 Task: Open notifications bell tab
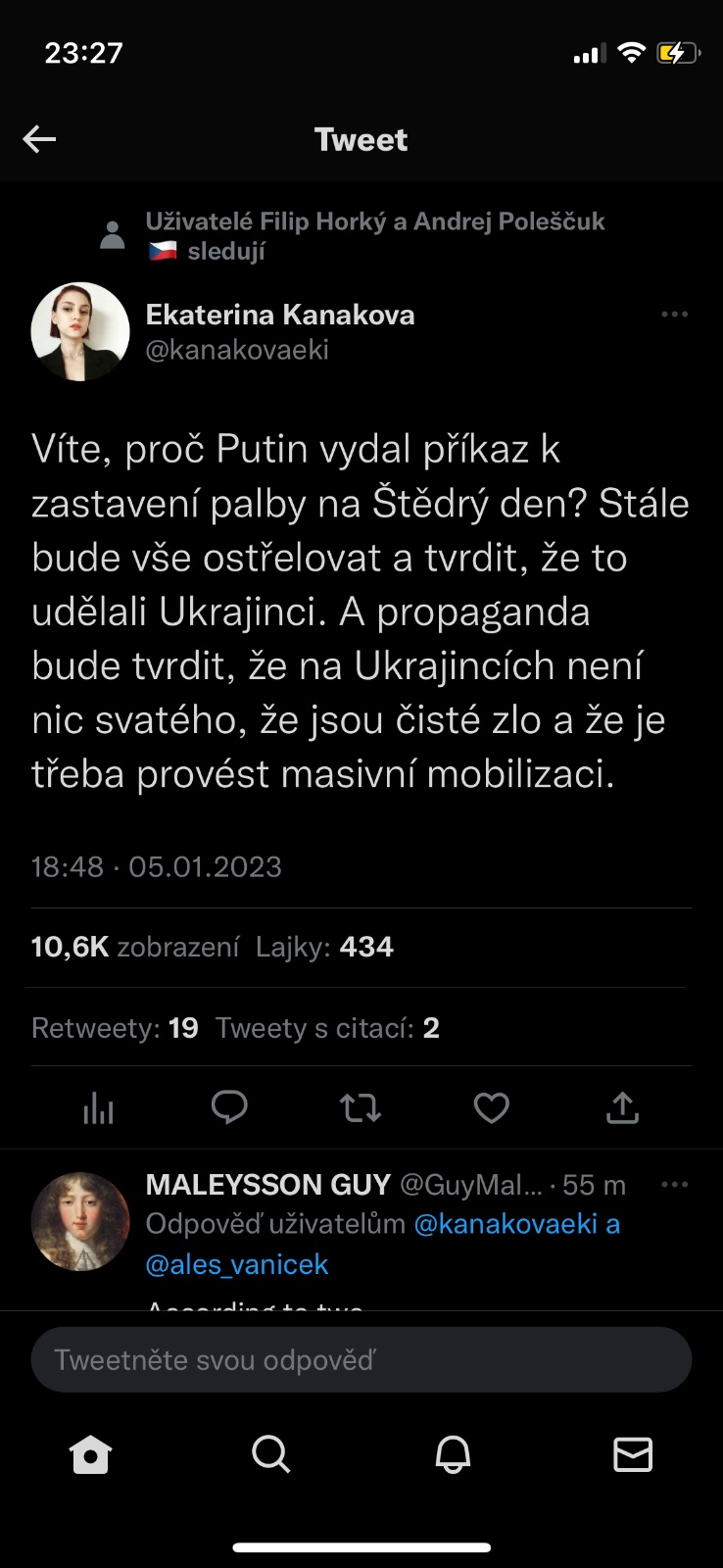[x=453, y=1455]
